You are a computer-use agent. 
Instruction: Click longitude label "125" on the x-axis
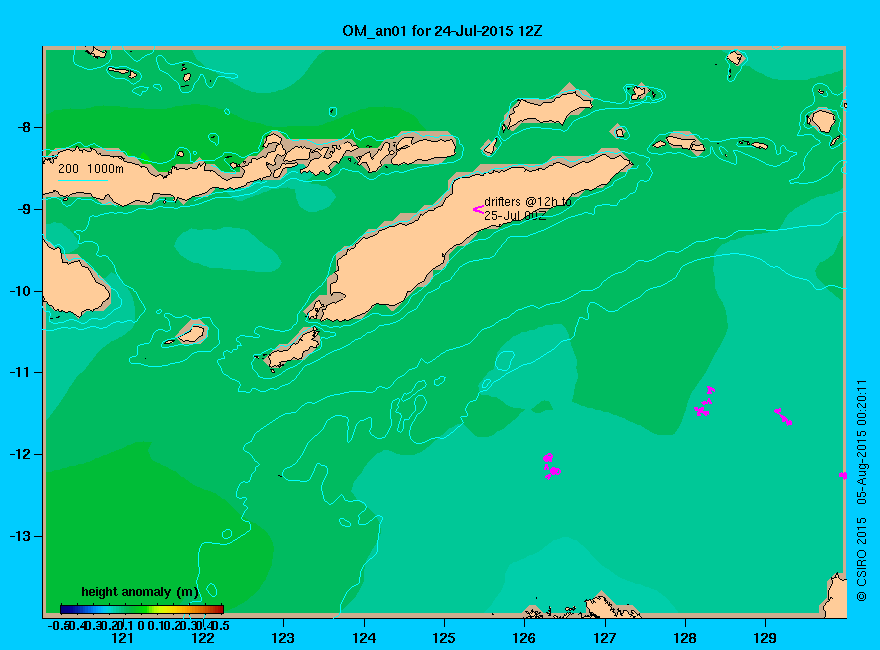(444, 638)
